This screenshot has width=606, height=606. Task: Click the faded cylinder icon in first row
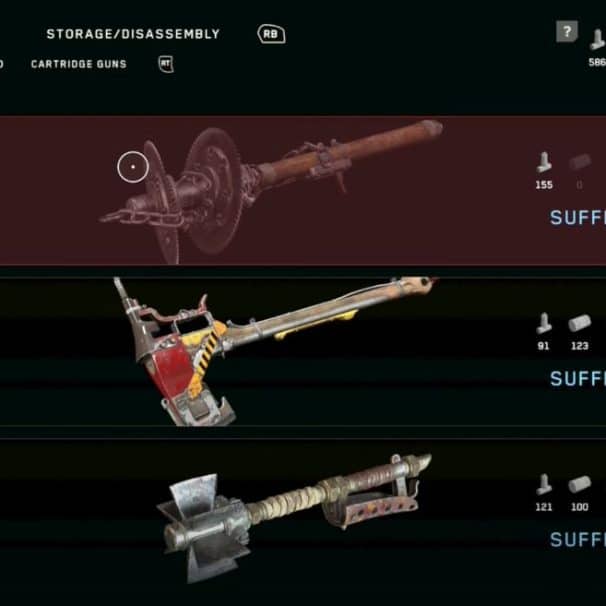click(x=580, y=162)
